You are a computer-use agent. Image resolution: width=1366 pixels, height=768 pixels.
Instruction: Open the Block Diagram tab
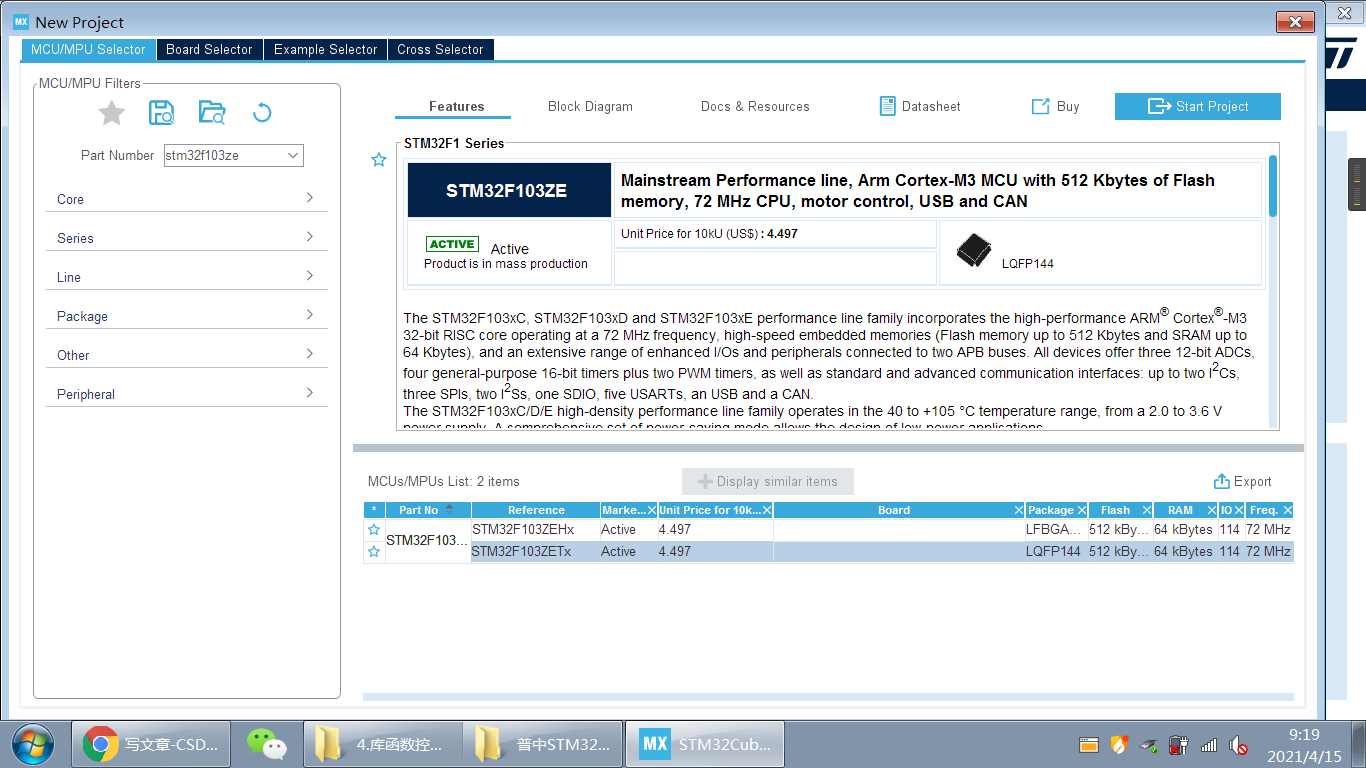pos(589,106)
